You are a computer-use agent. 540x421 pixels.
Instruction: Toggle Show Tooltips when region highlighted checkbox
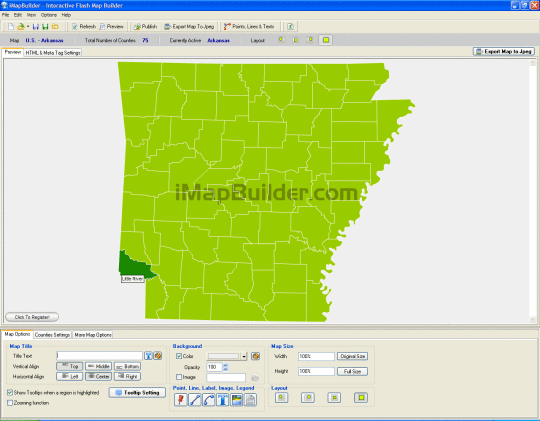10,392
